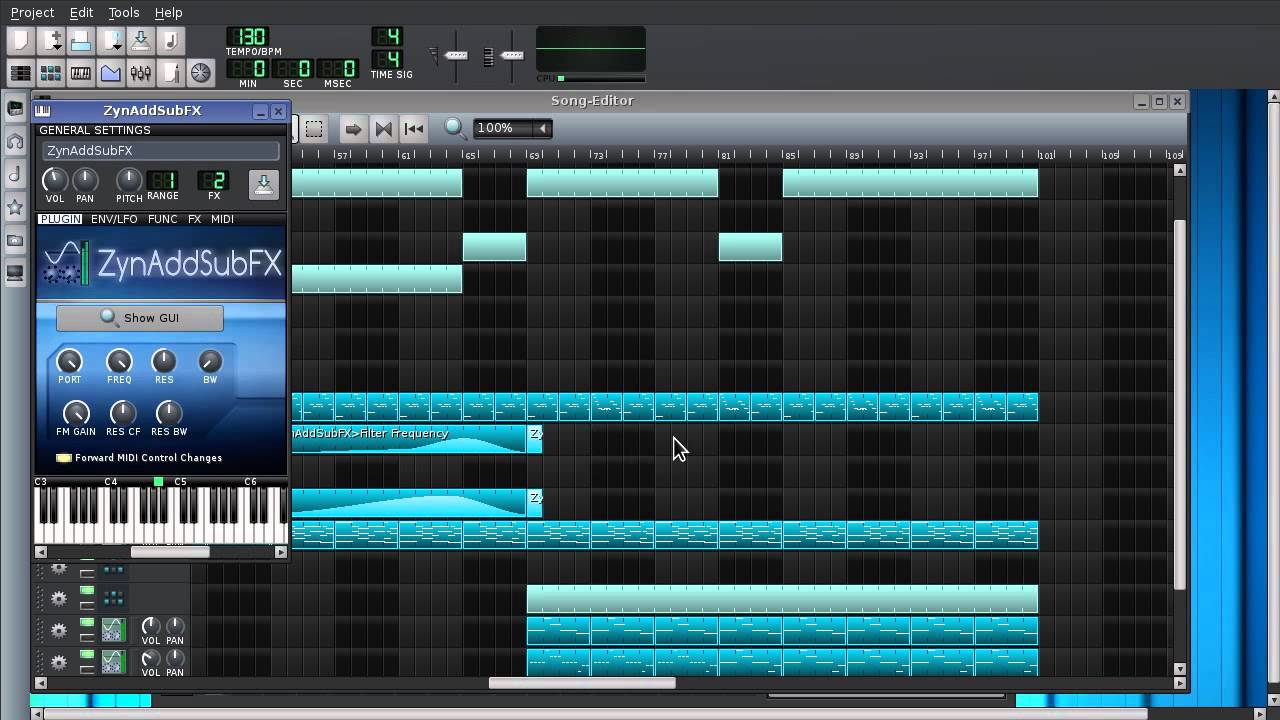Open the Project menu
Viewport: 1280px width, 720px height.
32,12
